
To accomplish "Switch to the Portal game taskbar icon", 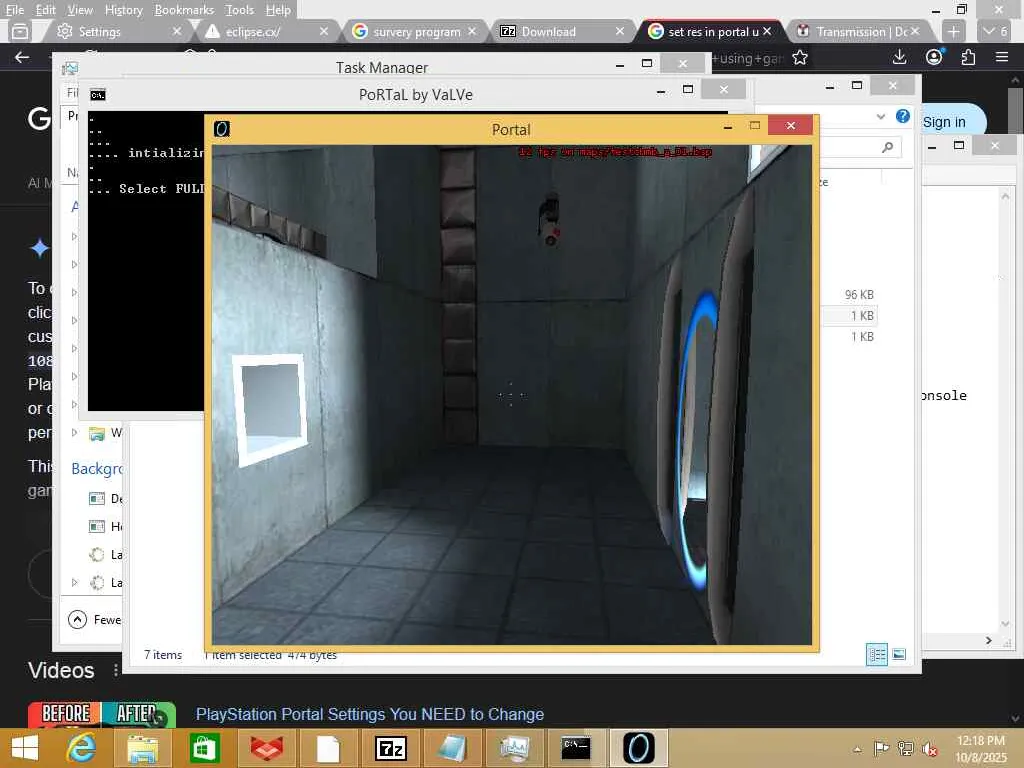I will 638,748.
